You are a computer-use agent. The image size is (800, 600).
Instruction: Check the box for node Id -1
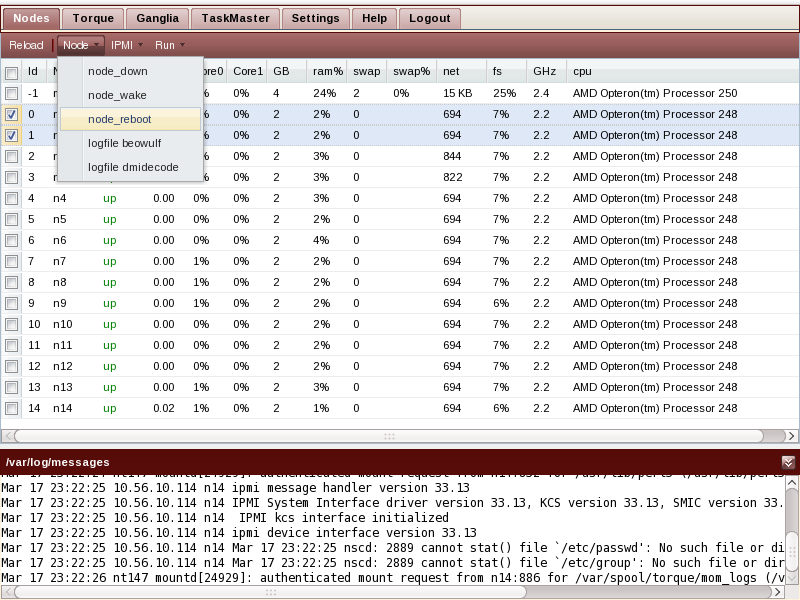coord(11,93)
